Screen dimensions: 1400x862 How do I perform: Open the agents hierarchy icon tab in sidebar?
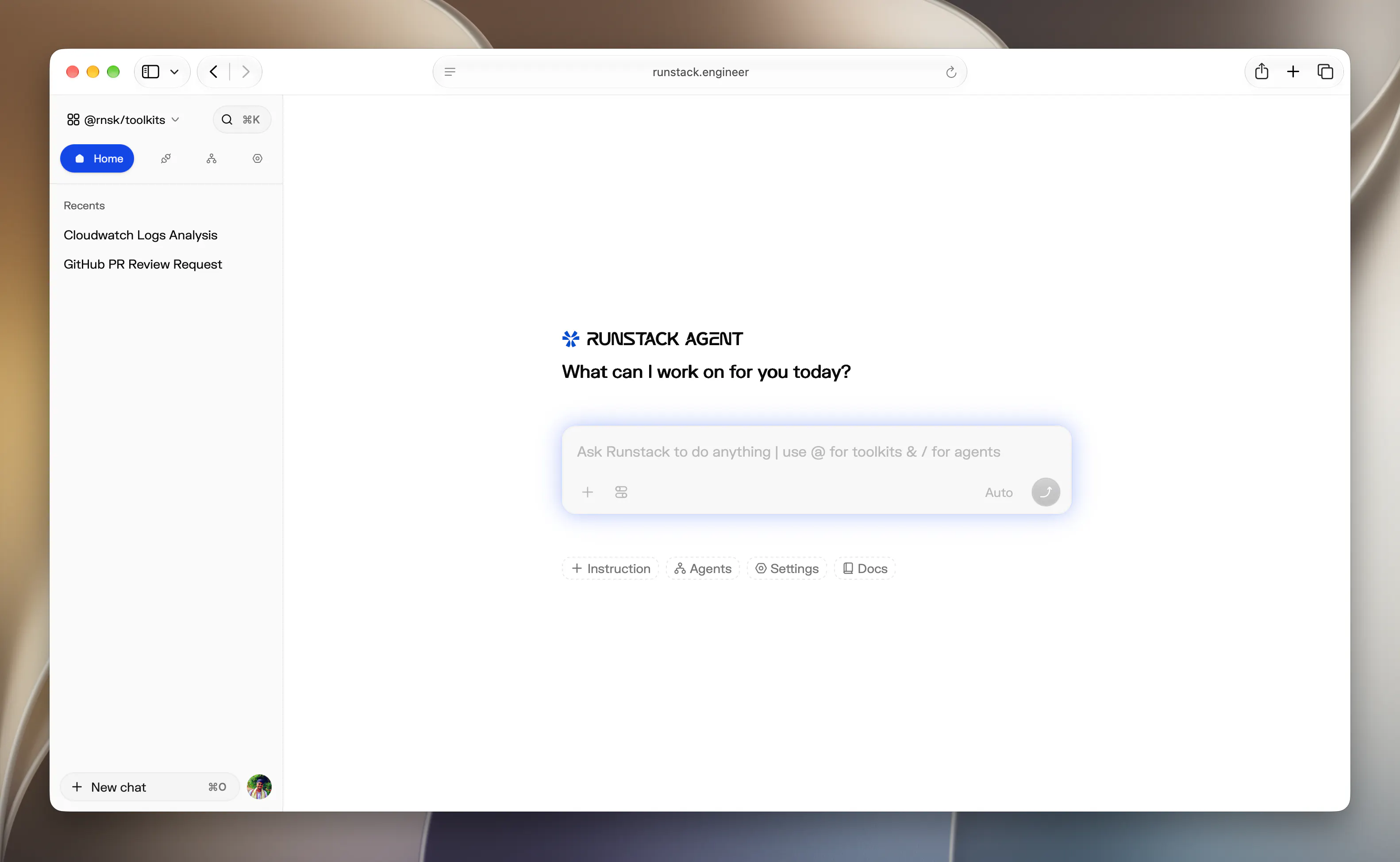click(212, 158)
